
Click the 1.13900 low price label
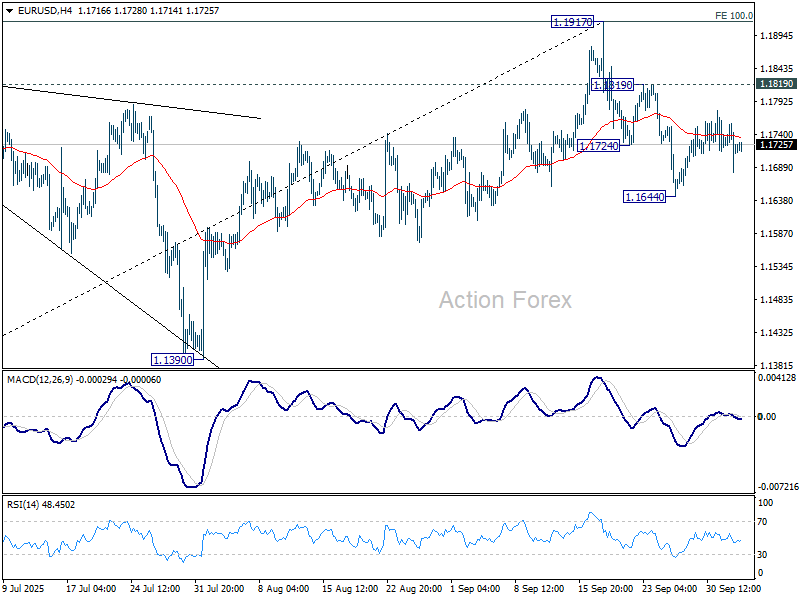[172, 358]
